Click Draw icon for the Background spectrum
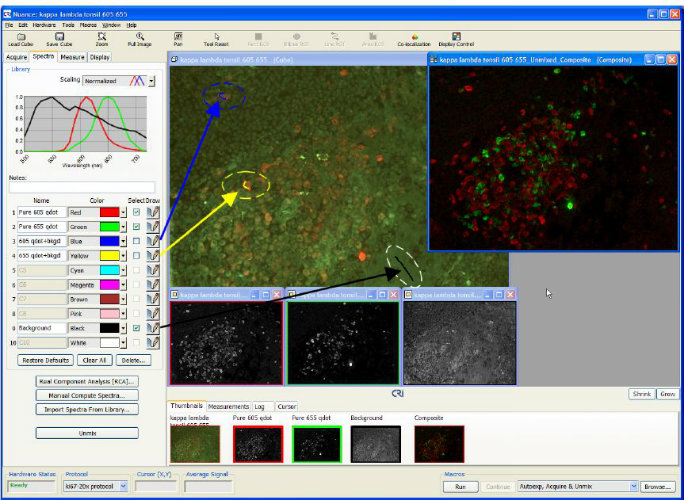The height and width of the screenshot is (500, 684). (x=153, y=328)
